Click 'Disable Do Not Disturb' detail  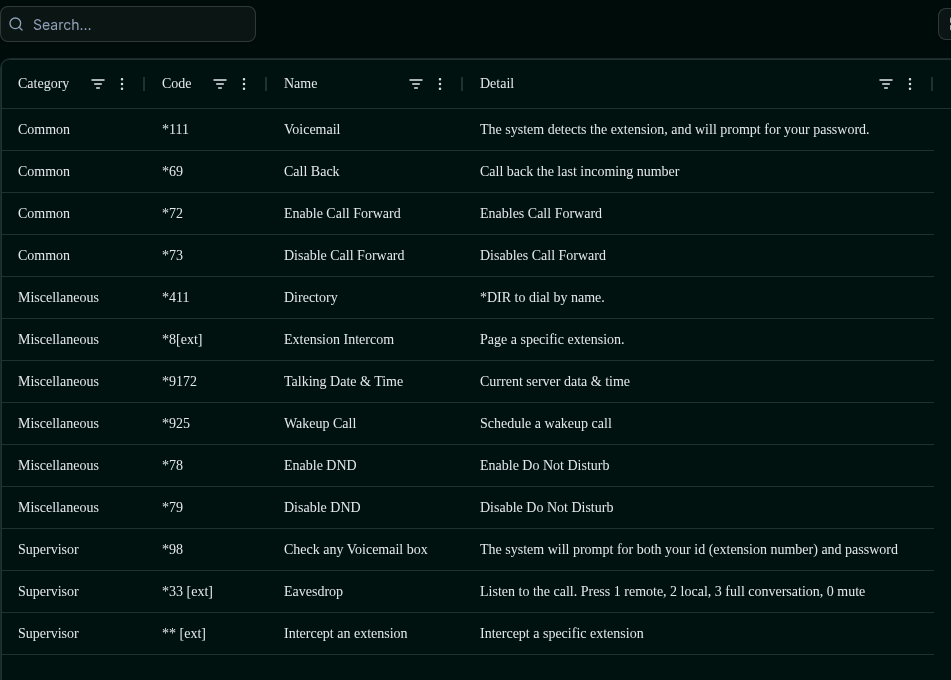(x=546, y=507)
